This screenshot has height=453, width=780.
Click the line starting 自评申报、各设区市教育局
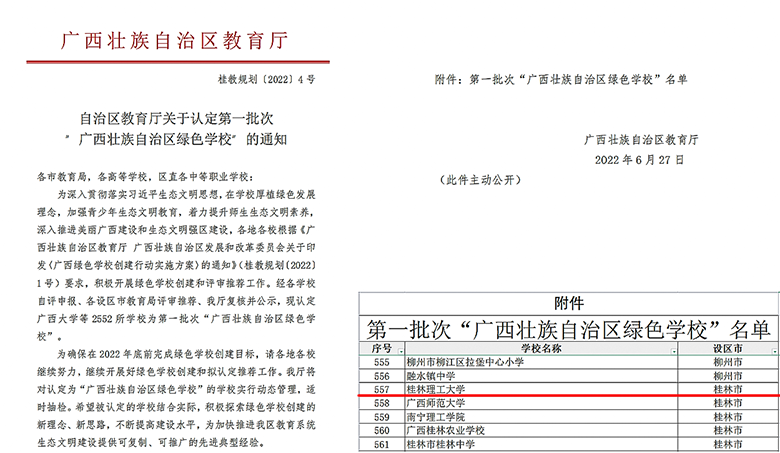point(176,301)
